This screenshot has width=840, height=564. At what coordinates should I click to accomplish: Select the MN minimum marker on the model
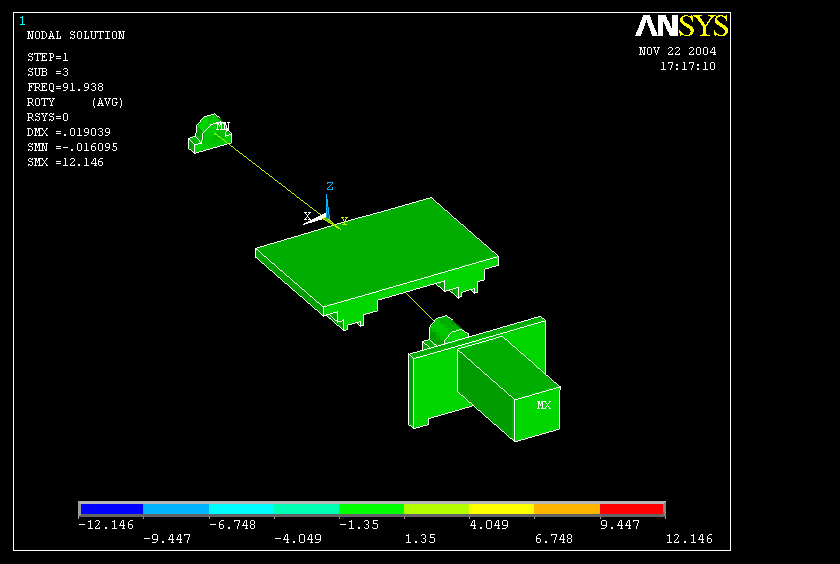[x=222, y=127]
